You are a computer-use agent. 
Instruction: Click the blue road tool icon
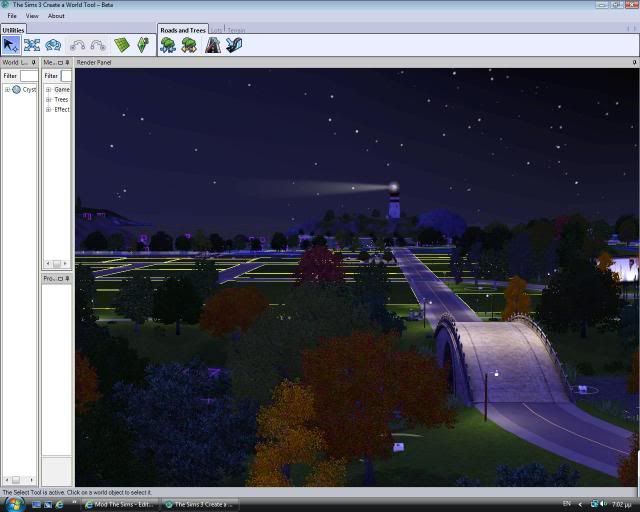click(233, 45)
